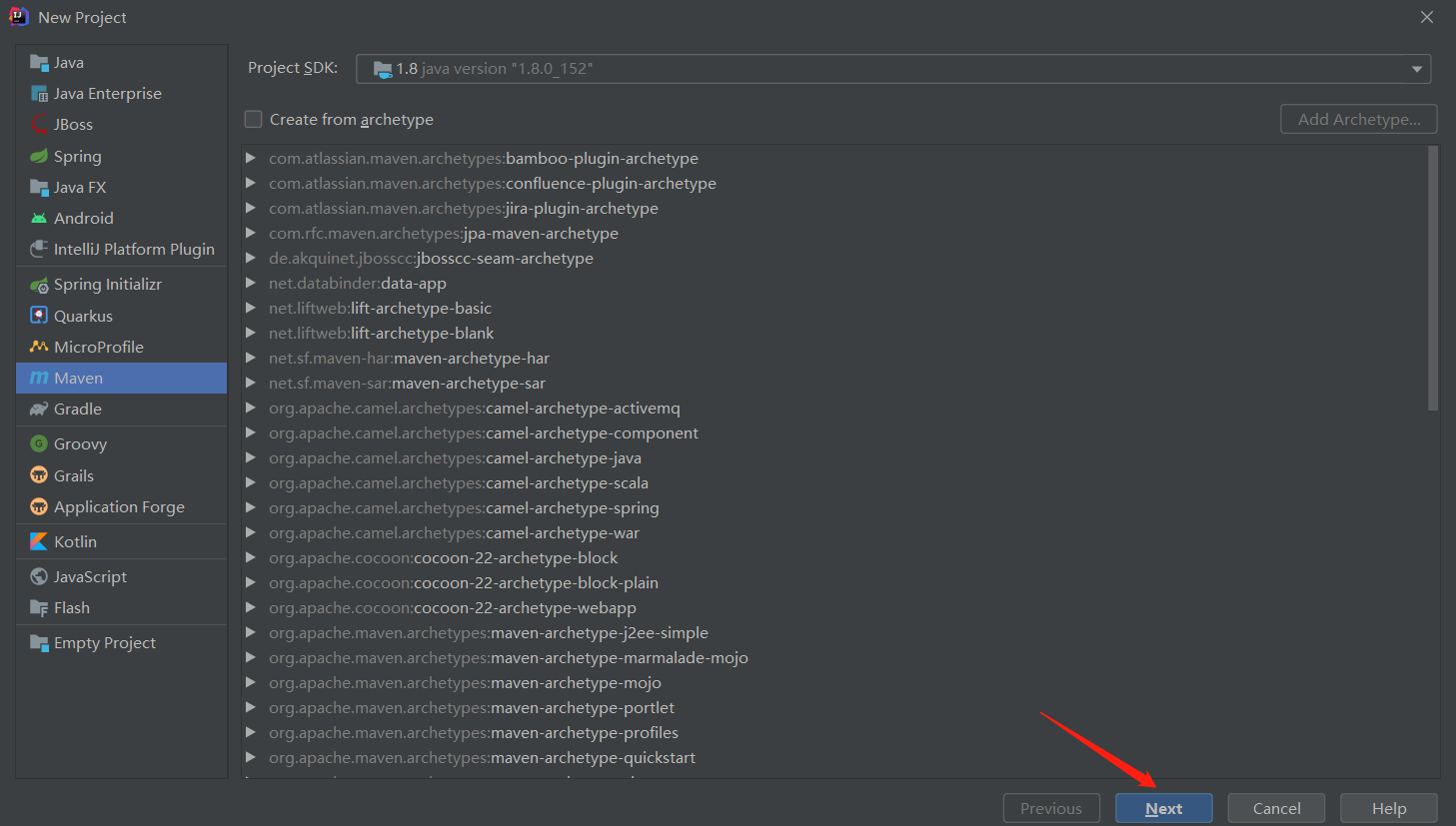Select camel-archetype-component row
This screenshot has height=826, width=1456.
coord(834,432)
